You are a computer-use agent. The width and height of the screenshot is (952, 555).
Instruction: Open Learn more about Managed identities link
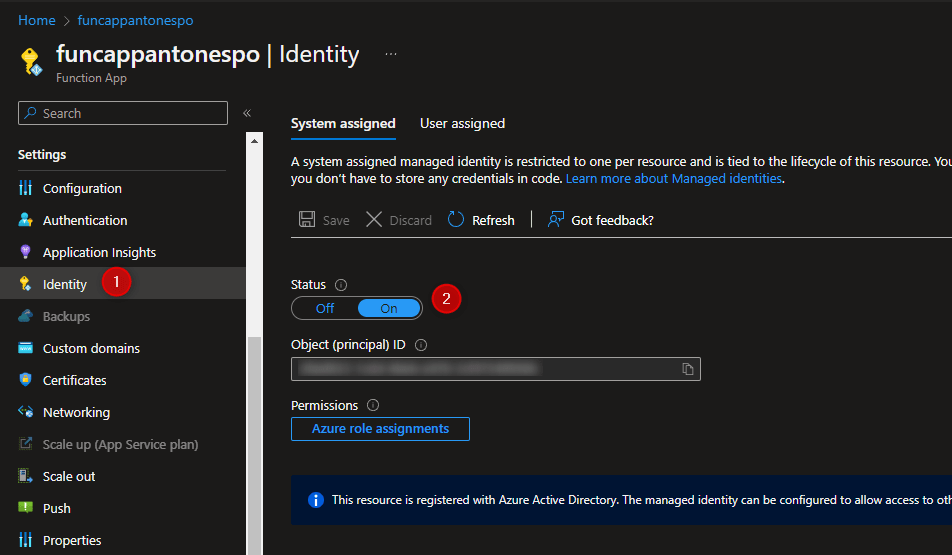(673, 179)
